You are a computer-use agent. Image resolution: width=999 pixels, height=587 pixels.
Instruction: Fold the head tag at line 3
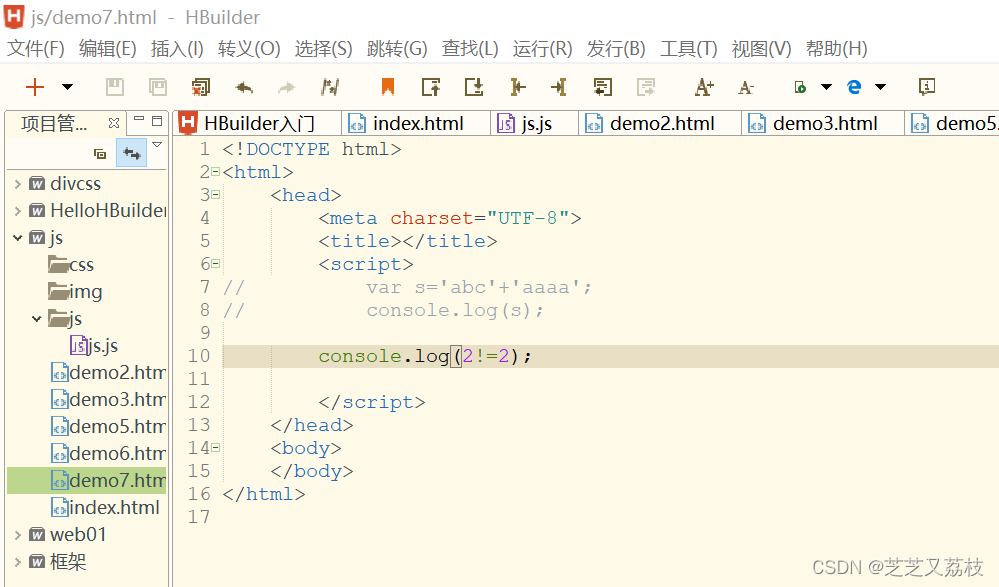pos(215,194)
